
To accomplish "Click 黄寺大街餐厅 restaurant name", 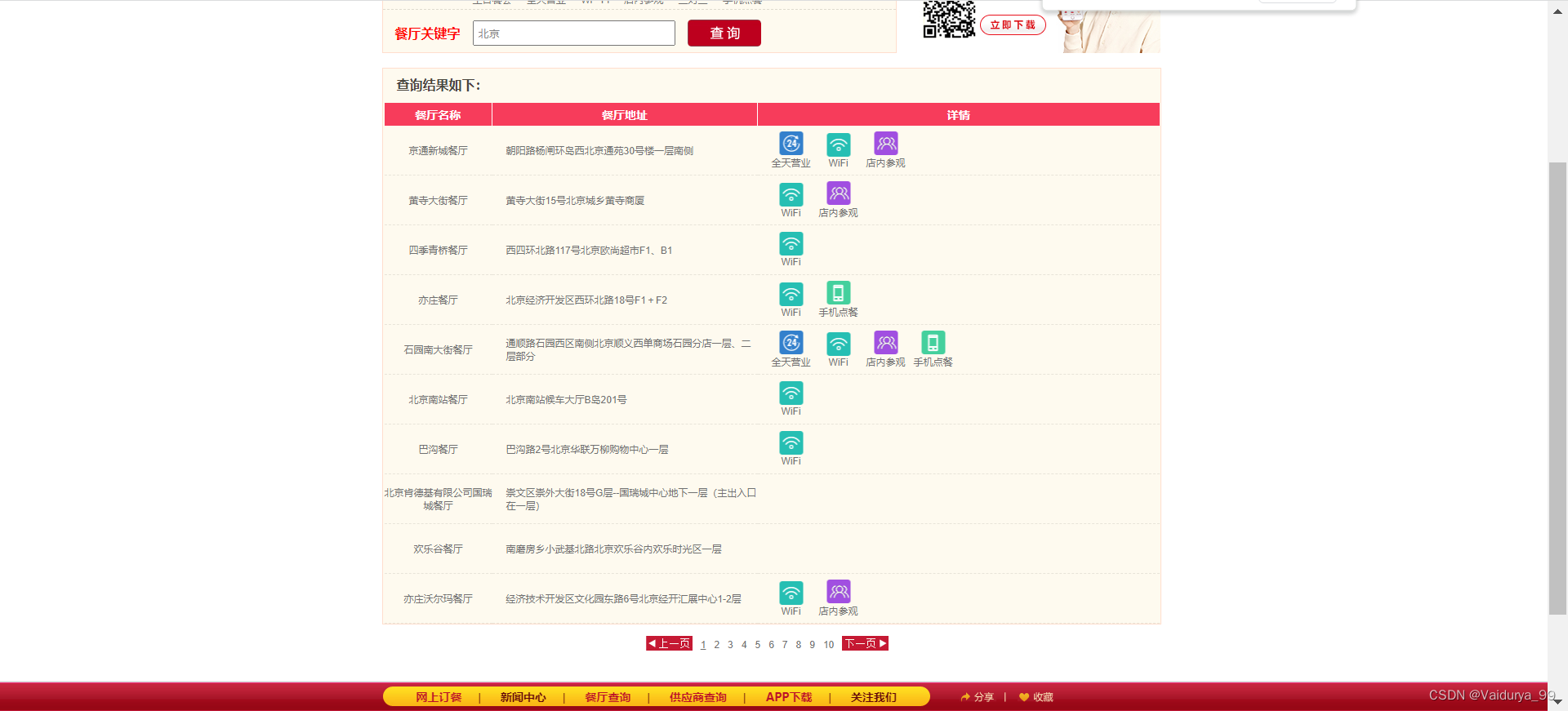I will click(x=438, y=201).
